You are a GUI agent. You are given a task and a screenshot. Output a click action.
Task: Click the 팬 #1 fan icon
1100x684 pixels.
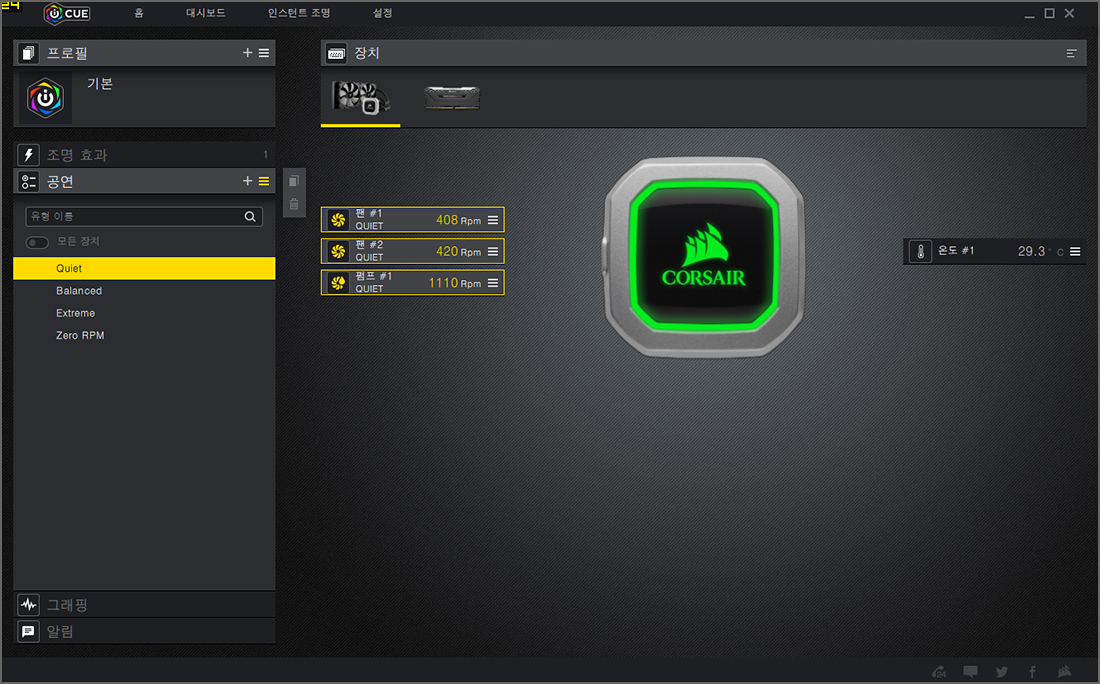[338, 220]
